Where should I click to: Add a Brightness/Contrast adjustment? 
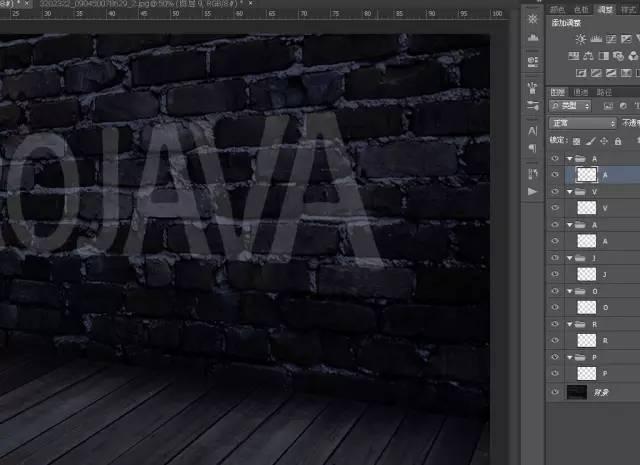pos(580,39)
